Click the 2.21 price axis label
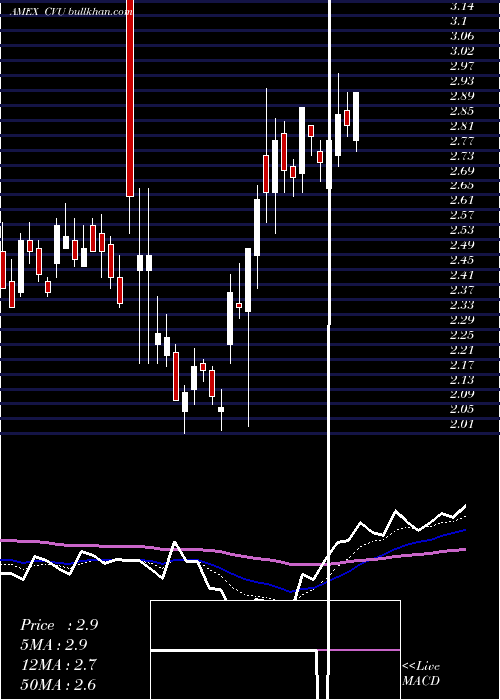Viewport: 500px width, 700px height. tap(462, 350)
